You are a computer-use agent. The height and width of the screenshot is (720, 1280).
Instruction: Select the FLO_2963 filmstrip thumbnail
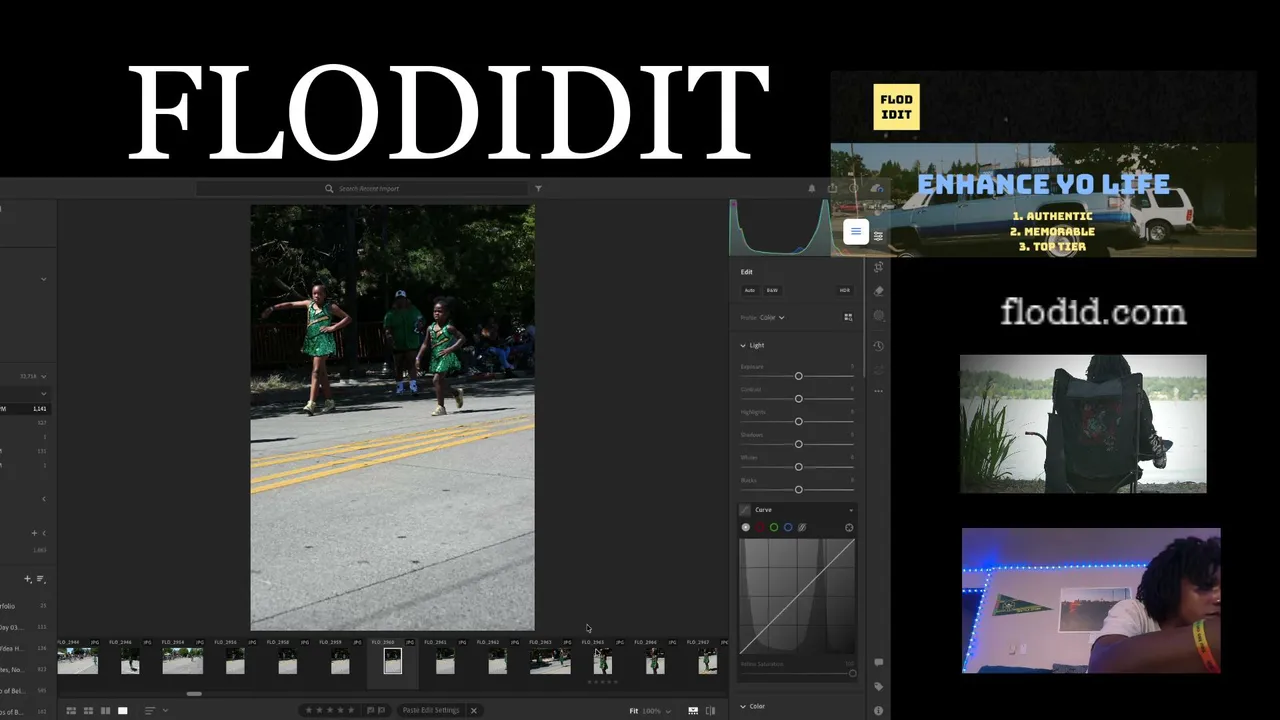tap(549, 660)
